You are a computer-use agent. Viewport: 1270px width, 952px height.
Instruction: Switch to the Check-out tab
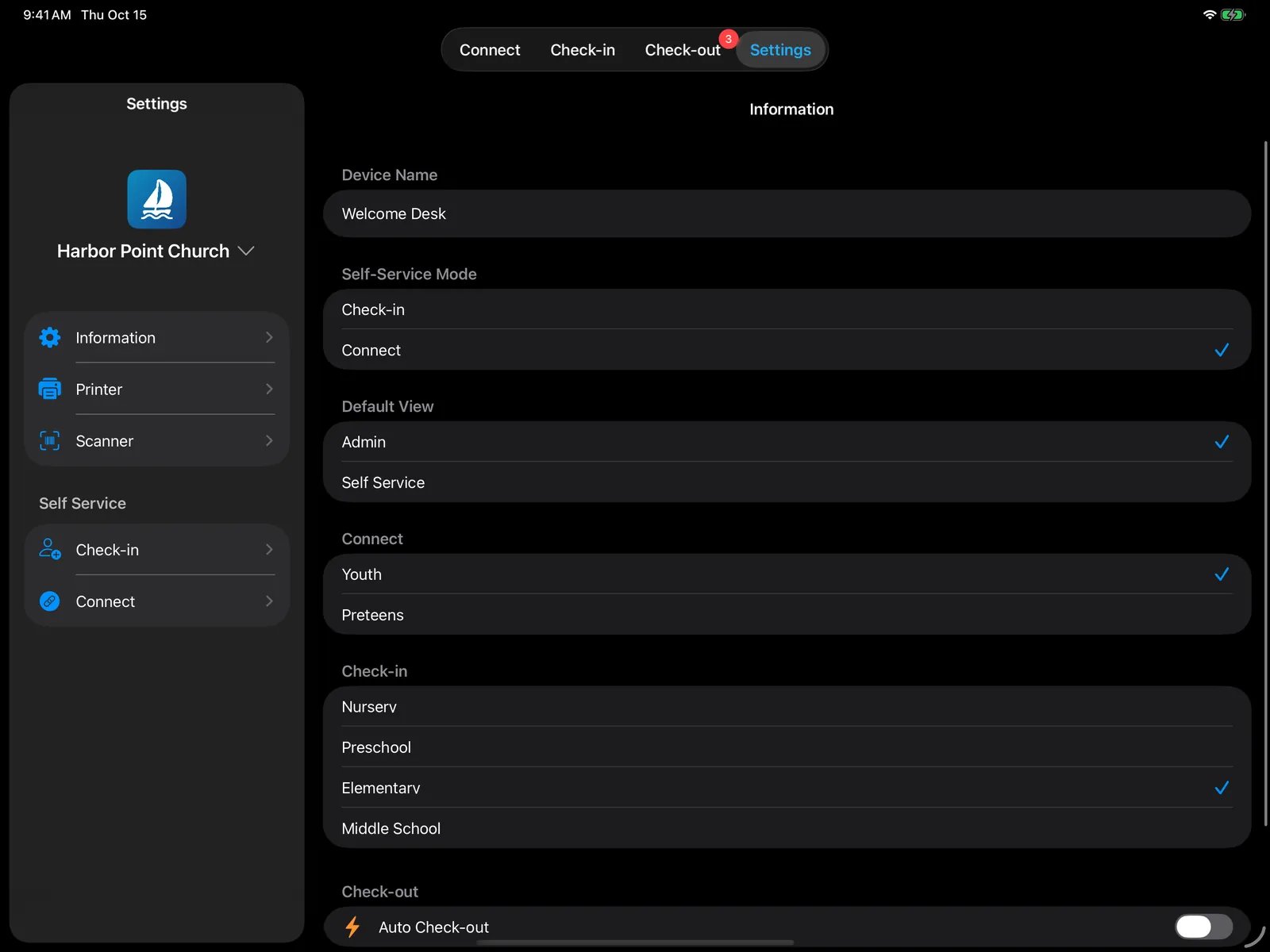[683, 50]
